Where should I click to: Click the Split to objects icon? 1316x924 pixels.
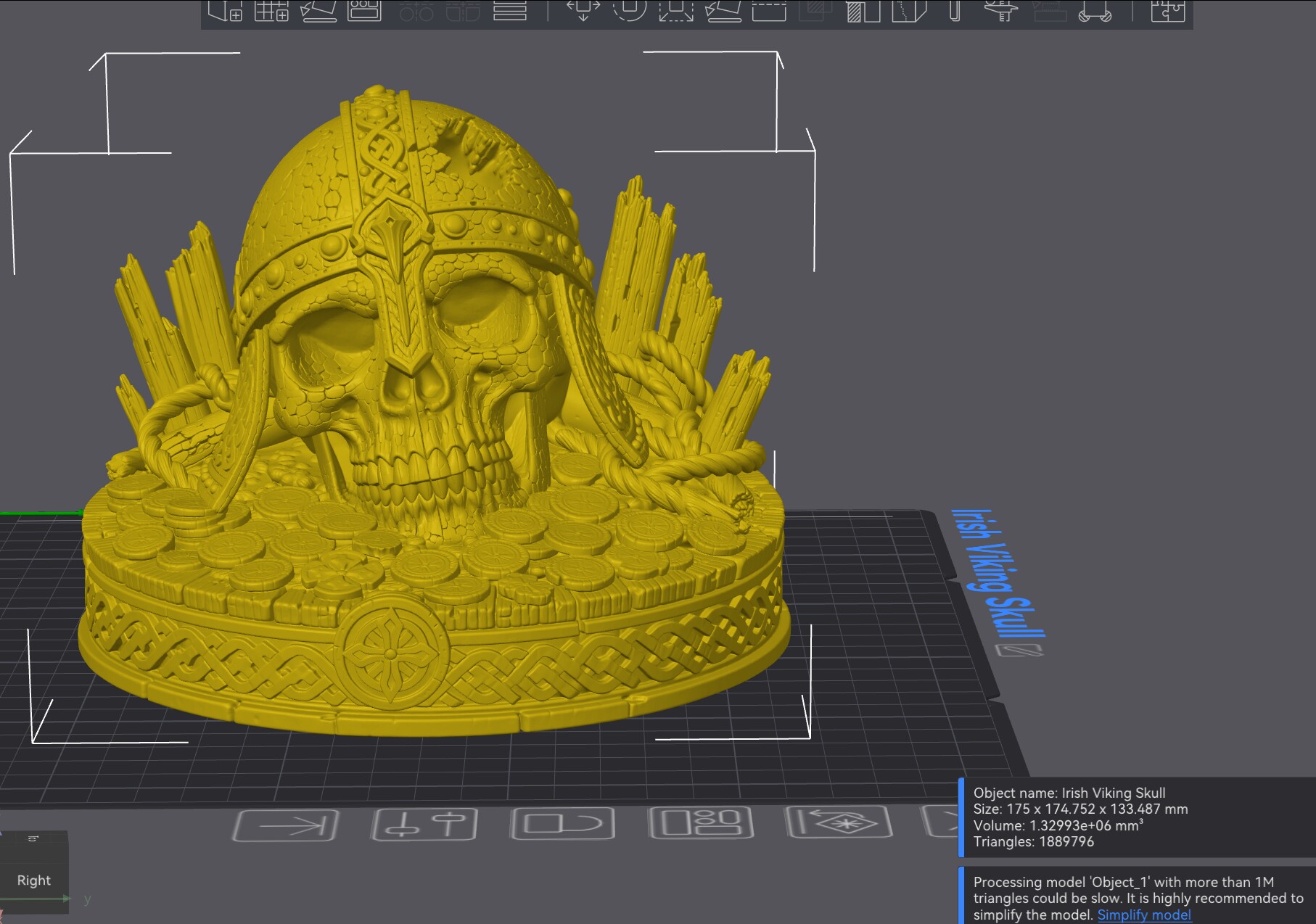point(416,10)
